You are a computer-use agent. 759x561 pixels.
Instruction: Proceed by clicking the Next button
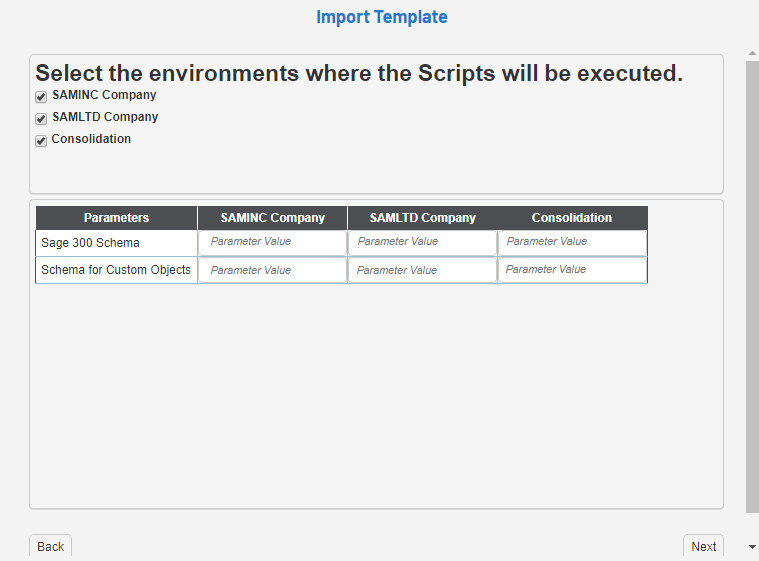tap(703, 547)
